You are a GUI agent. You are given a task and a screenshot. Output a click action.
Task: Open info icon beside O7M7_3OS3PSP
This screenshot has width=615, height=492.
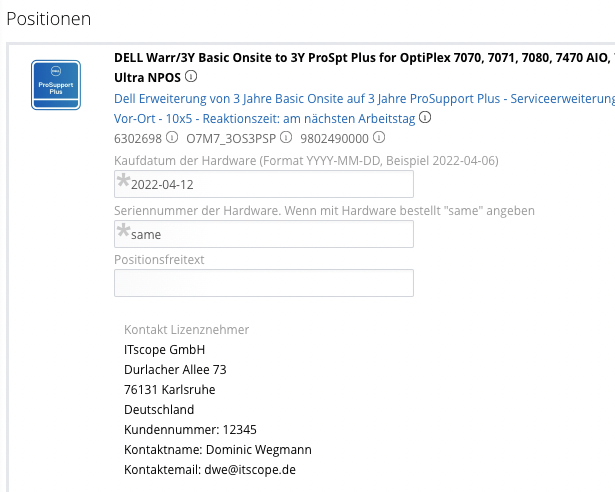(x=286, y=138)
